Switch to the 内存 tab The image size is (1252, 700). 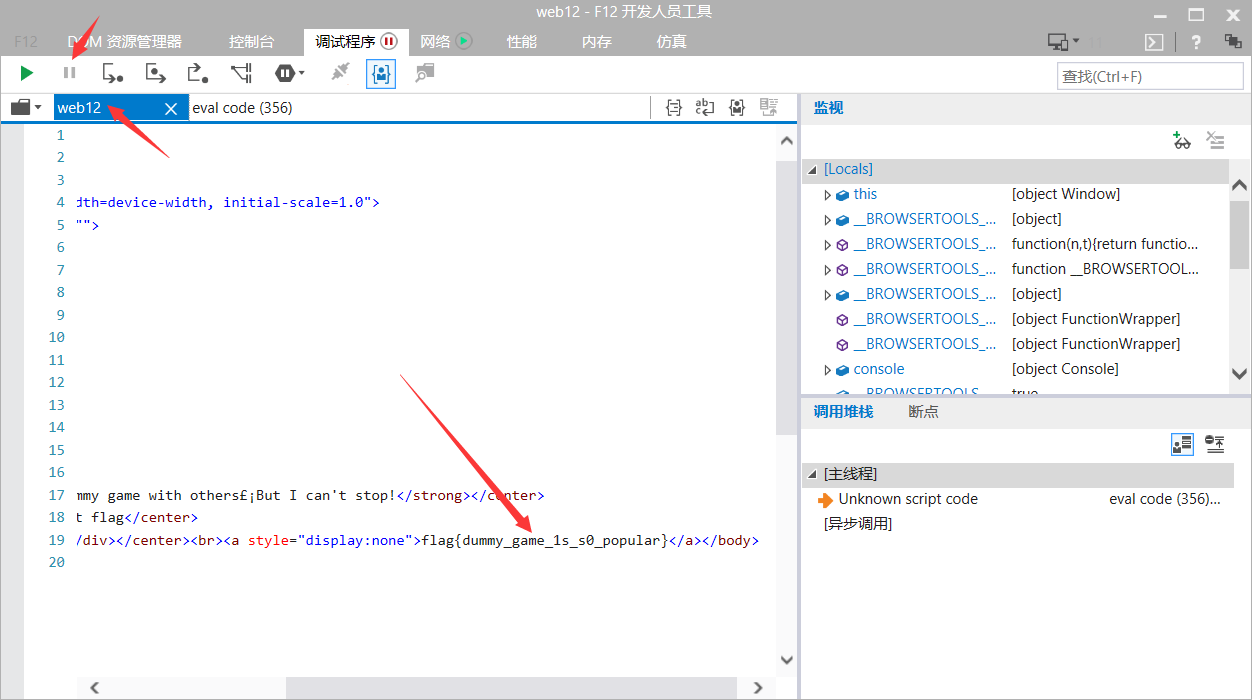click(597, 42)
